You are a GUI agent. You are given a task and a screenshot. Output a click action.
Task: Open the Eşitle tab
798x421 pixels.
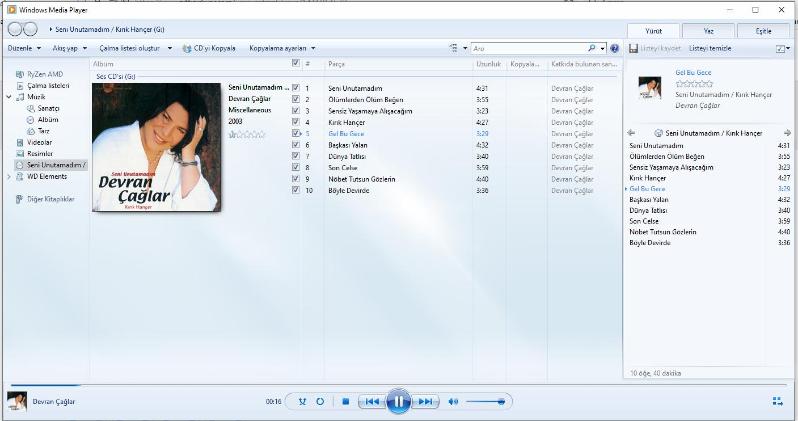(x=764, y=31)
